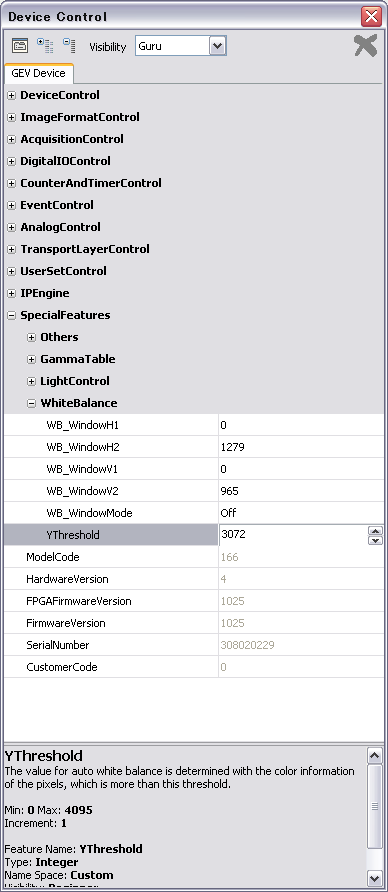Click the description pane scroll down arrow
The height and width of the screenshot is (892, 388).
pyautogui.click(x=374, y=877)
